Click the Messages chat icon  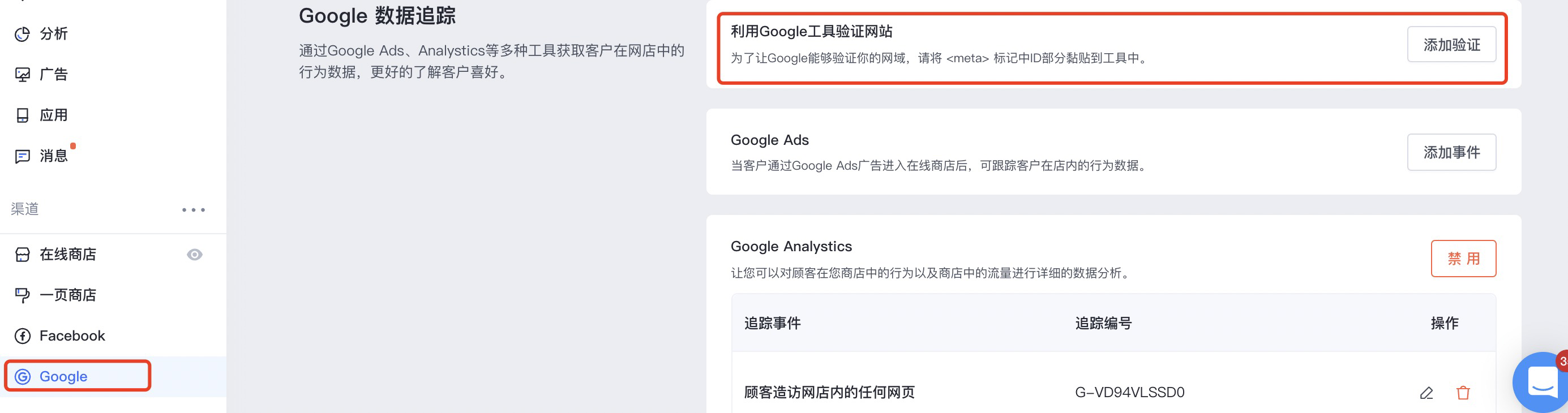(x=23, y=156)
